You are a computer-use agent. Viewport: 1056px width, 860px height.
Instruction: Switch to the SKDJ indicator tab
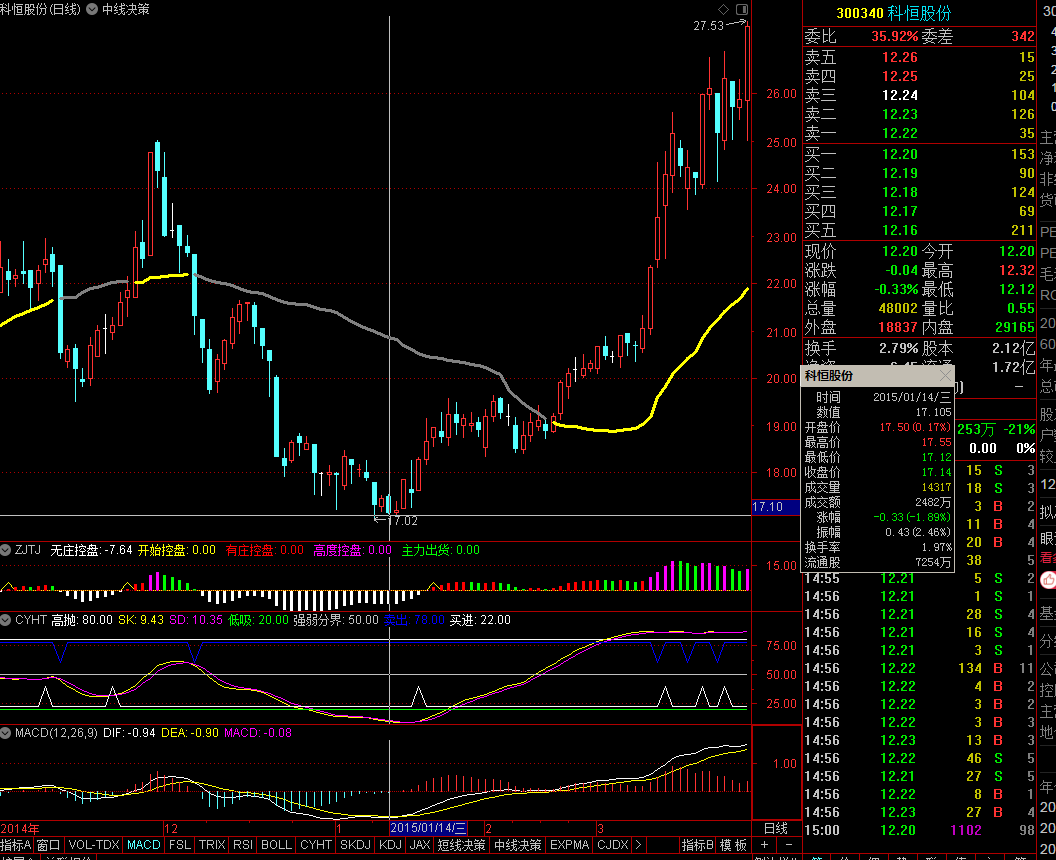tap(356, 845)
